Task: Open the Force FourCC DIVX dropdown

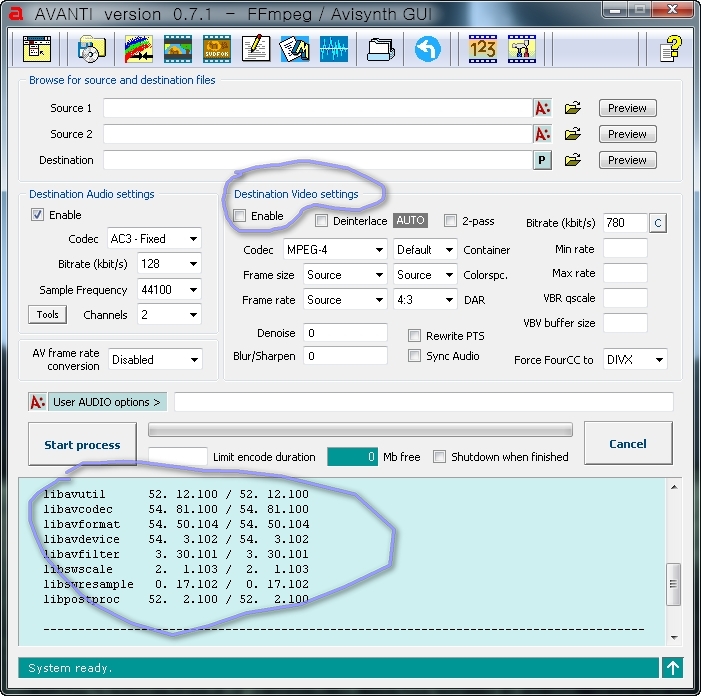Action: pyautogui.click(x=635, y=359)
